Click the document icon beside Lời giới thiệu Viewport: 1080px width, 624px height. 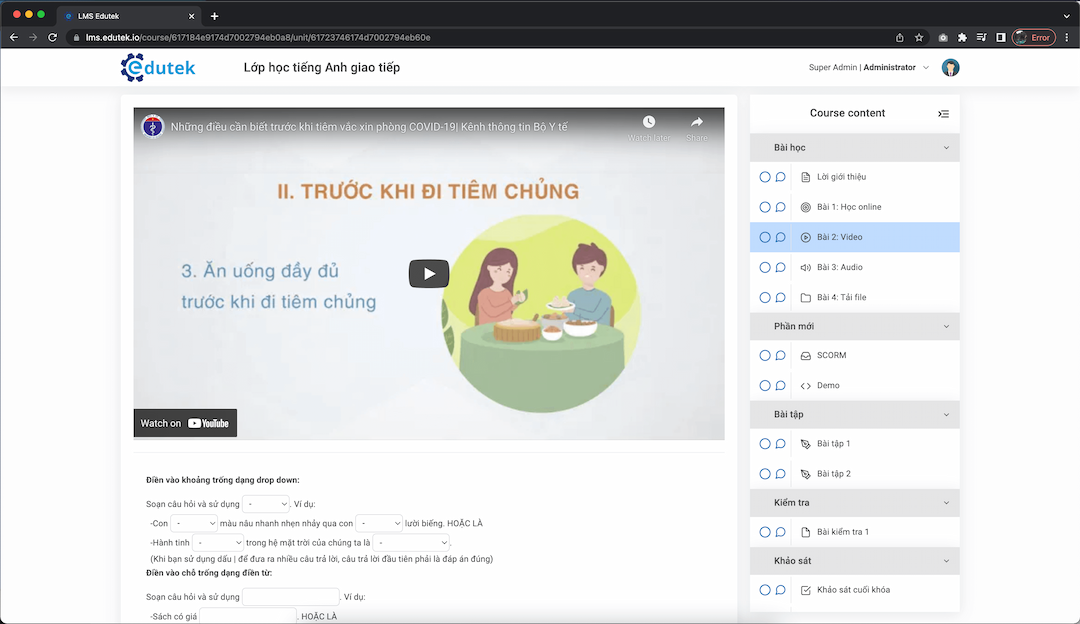tap(806, 177)
